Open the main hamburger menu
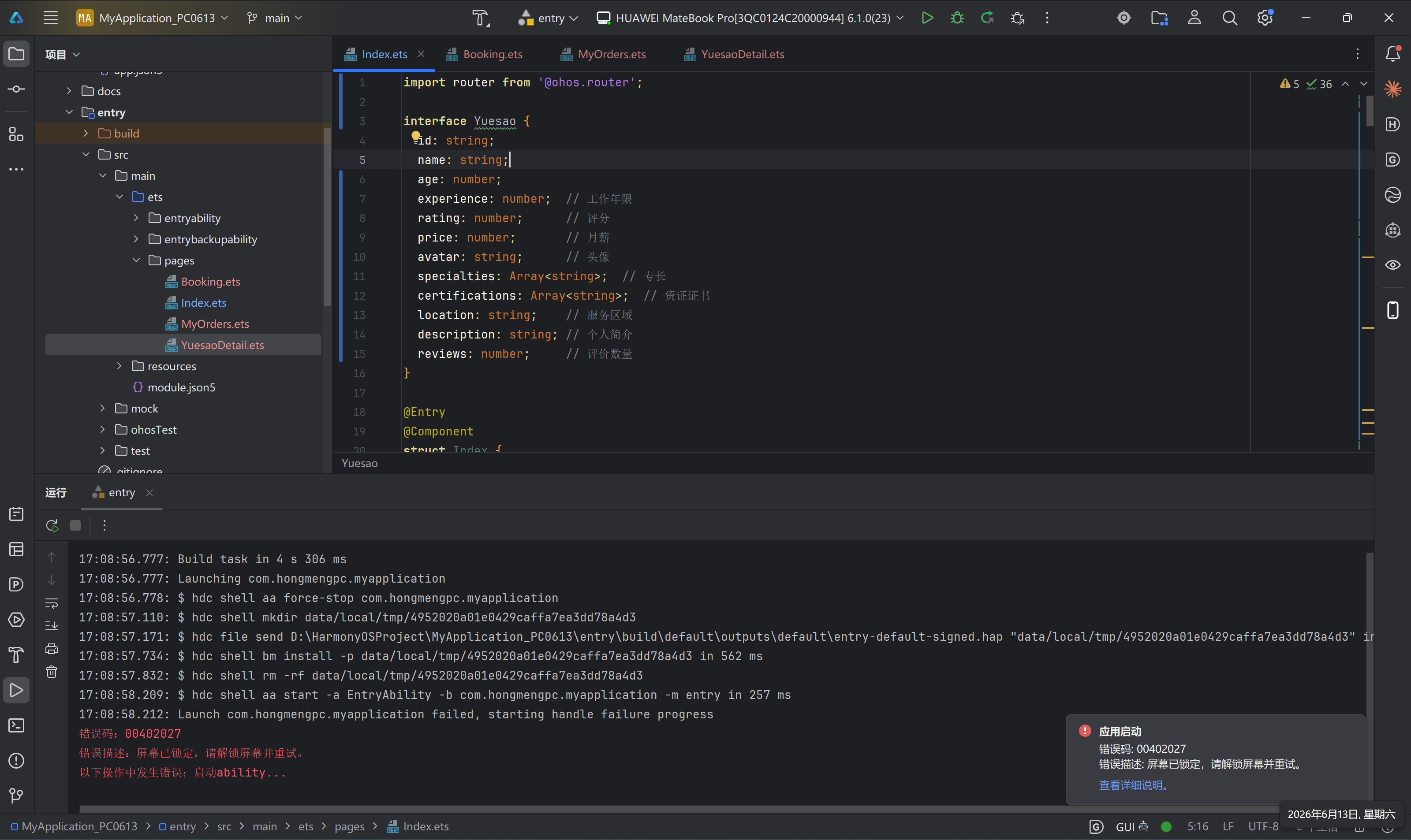The image size is (1411, 840). (x=50, y=18)
